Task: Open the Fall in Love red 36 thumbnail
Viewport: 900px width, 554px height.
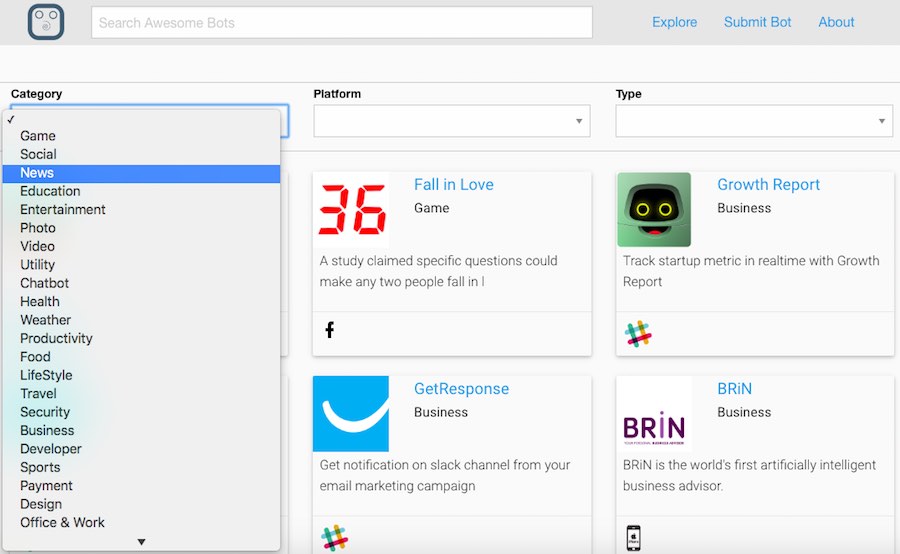Action: tap(351, 210)
